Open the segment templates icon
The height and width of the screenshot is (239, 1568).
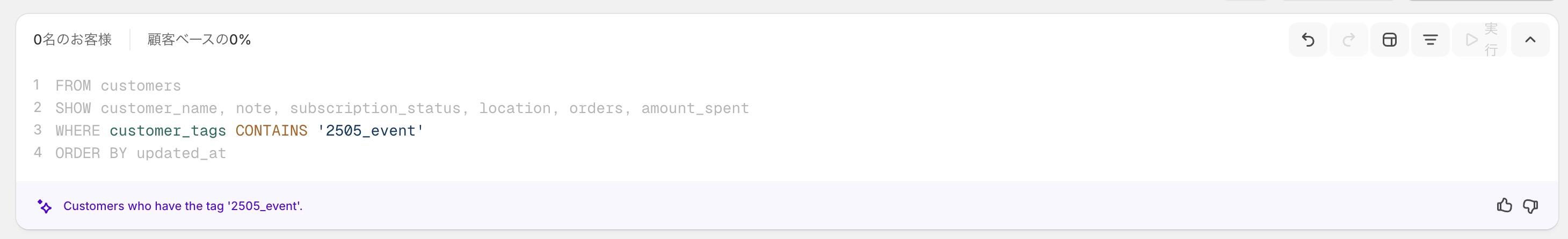pos(1389,40)
